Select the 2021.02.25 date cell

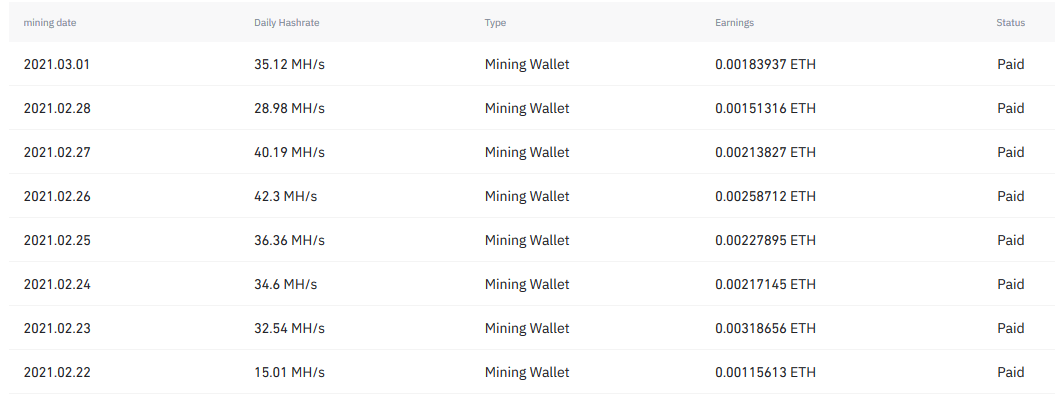pos(57,240)
